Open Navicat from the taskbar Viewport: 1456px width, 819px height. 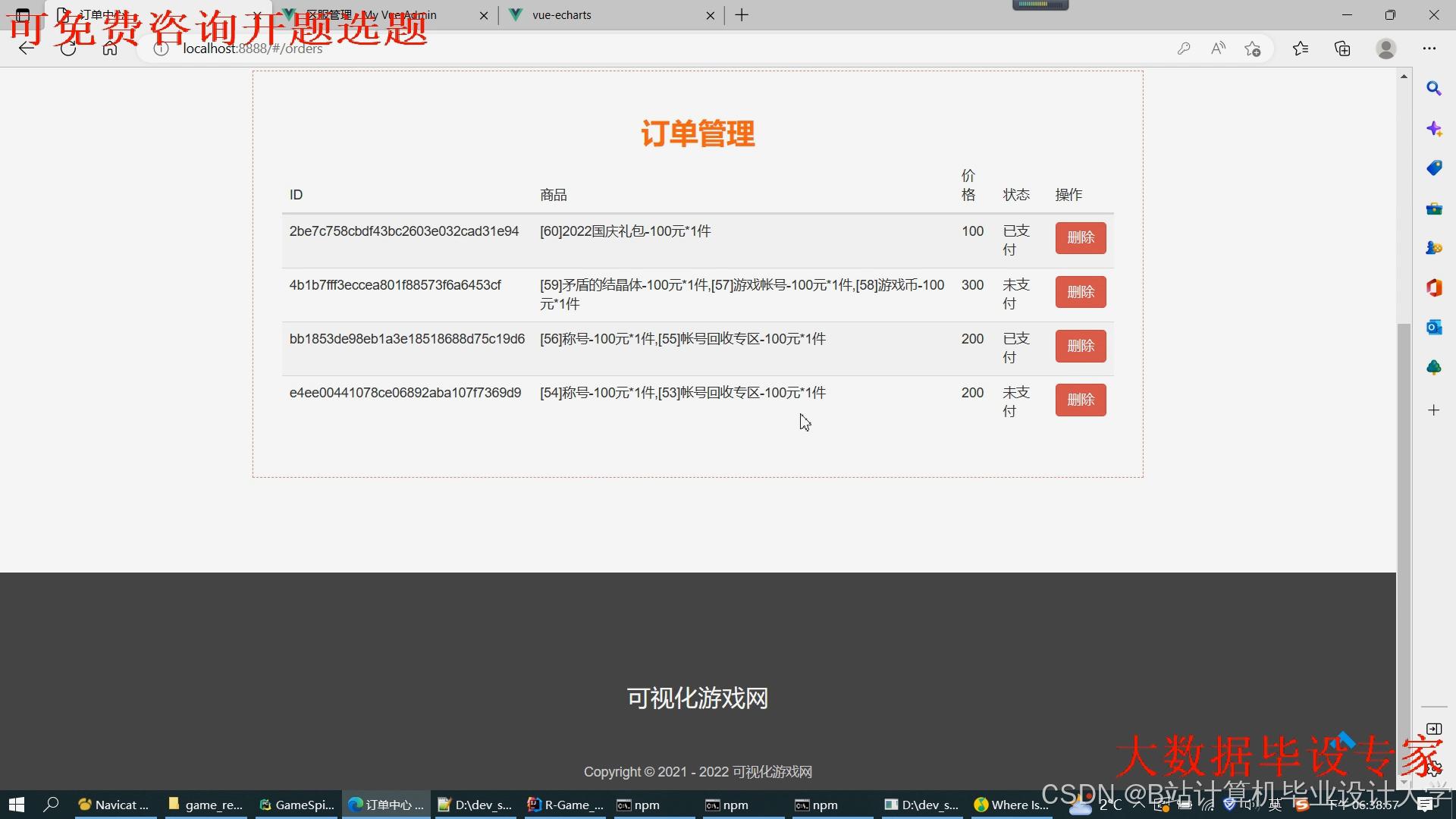tap(115, 805)
